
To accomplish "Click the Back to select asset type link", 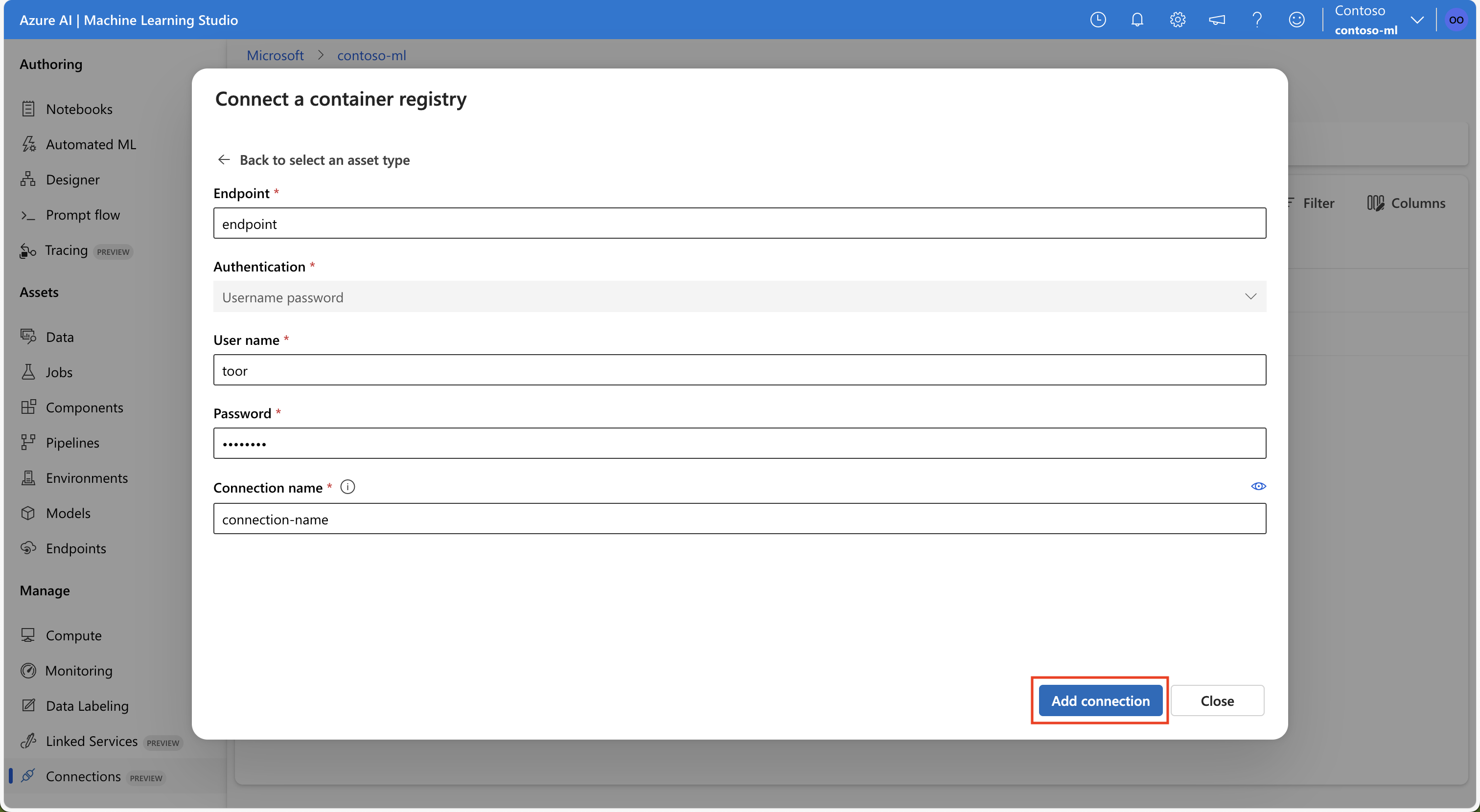I will coord(314,158).
